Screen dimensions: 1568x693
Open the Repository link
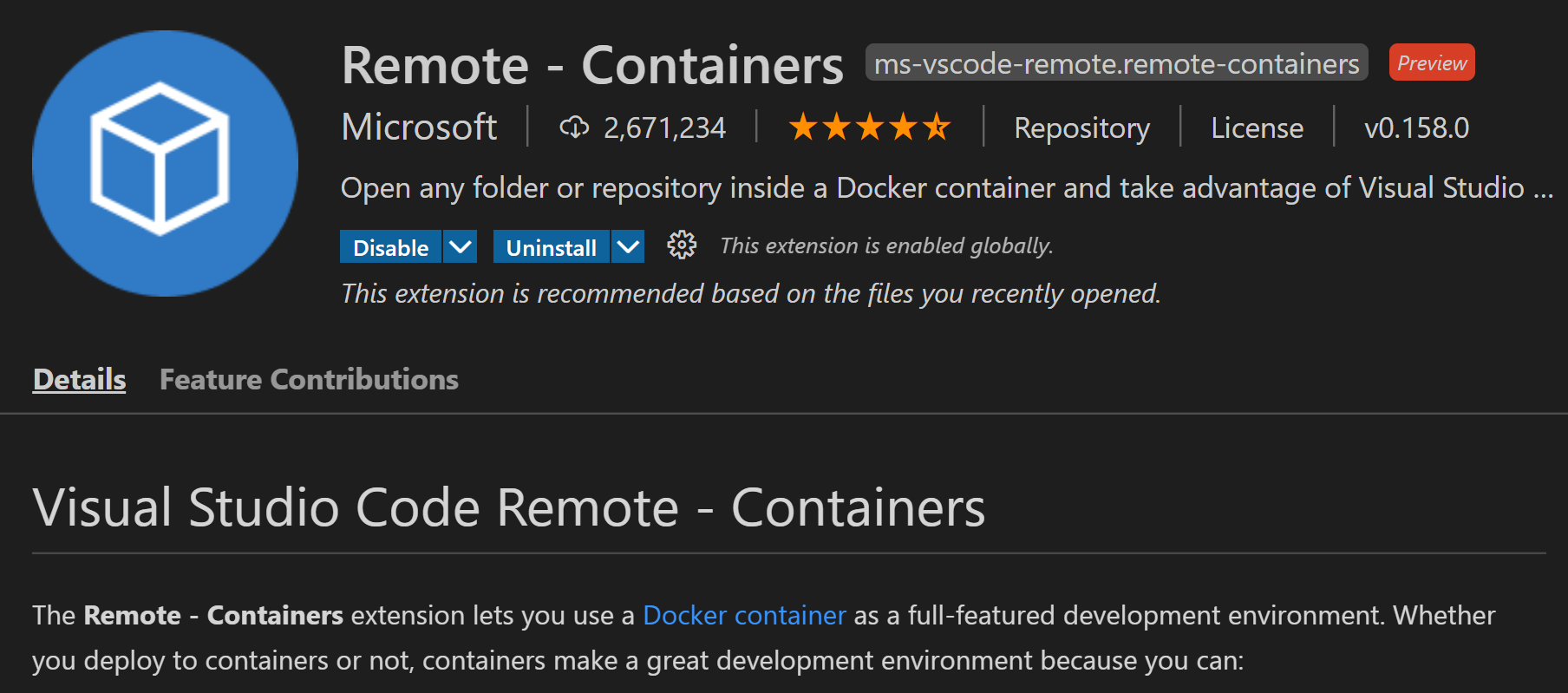click(x=1081, y=128)
